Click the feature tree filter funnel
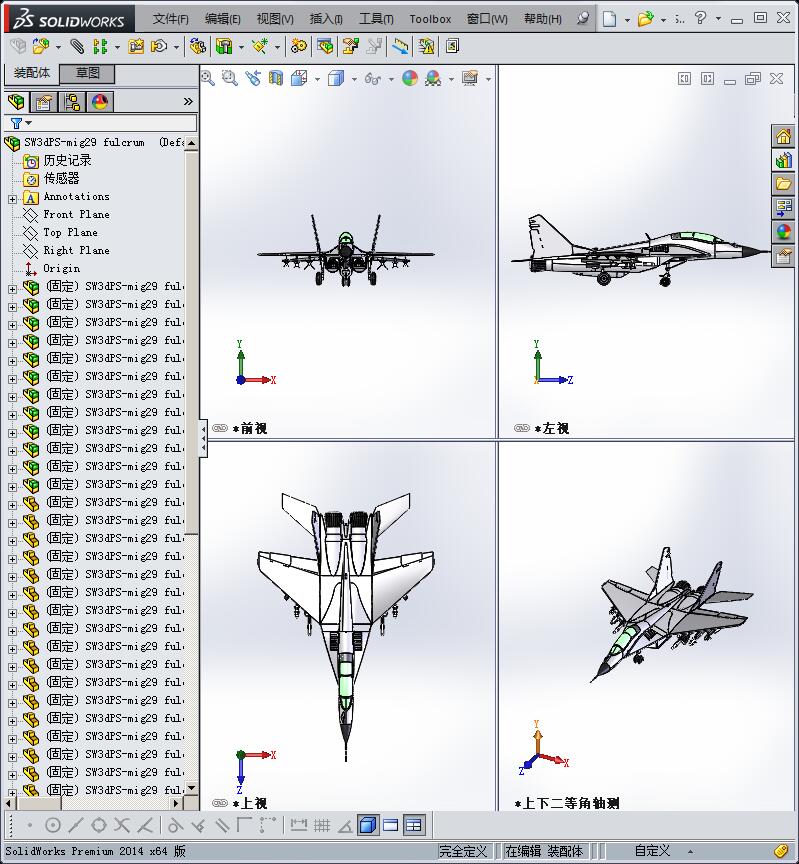The height and width of the screenshot is (864, 799). coord(17,123)
